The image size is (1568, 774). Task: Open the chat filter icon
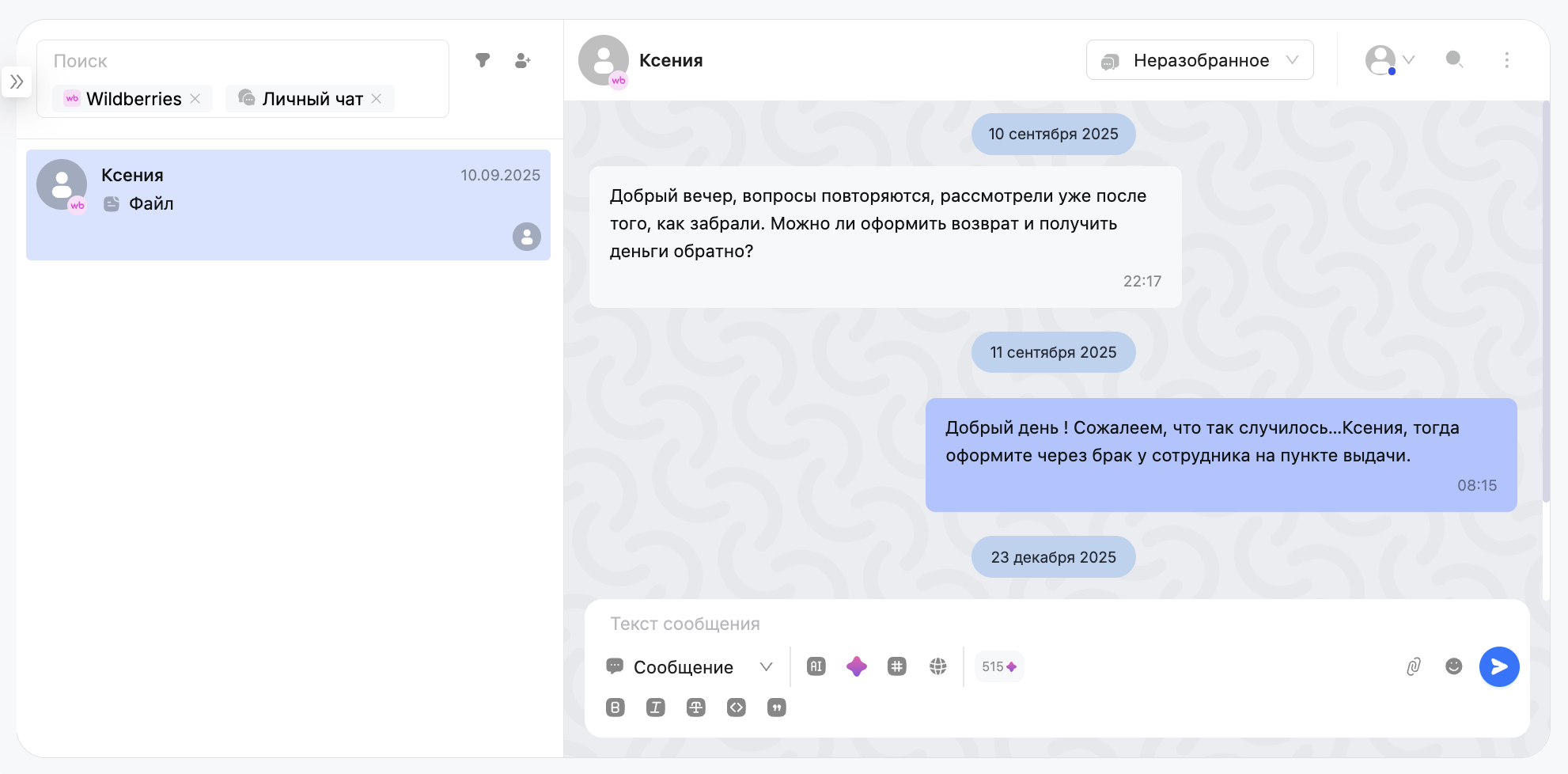click(x=483, y=60)
